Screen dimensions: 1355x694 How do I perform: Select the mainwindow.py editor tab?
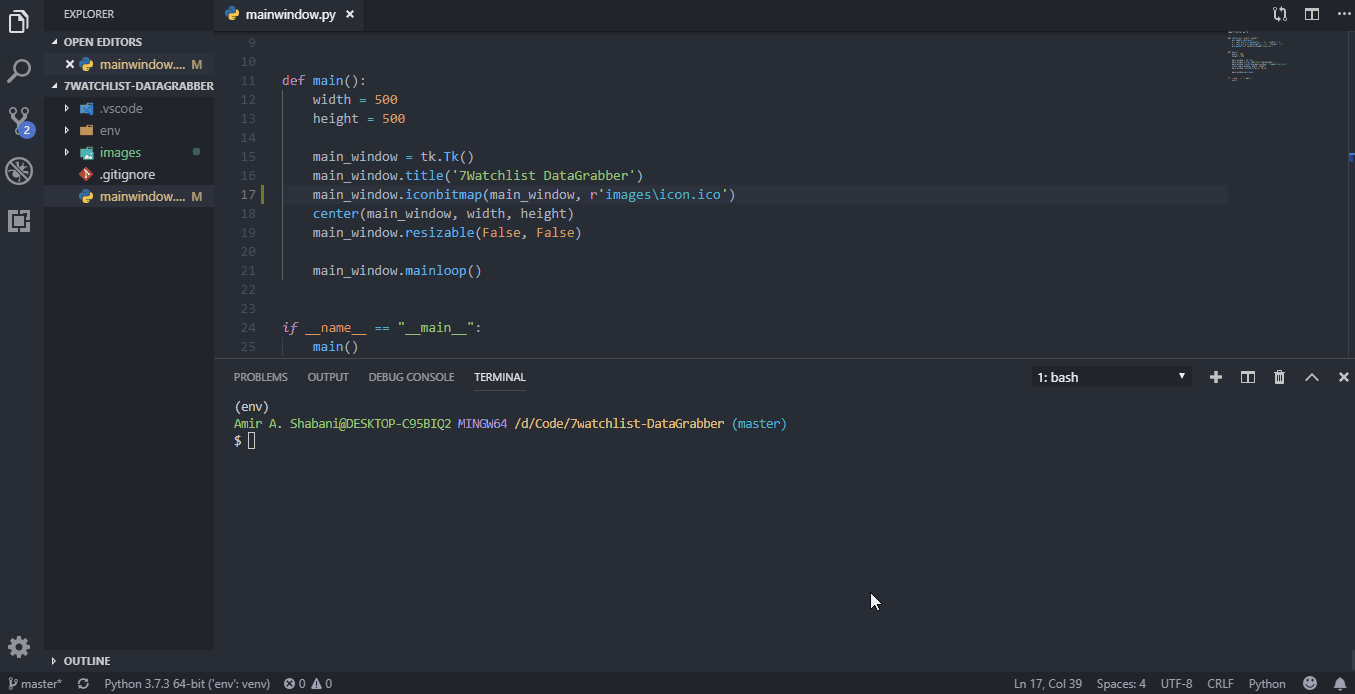point(289,15)
